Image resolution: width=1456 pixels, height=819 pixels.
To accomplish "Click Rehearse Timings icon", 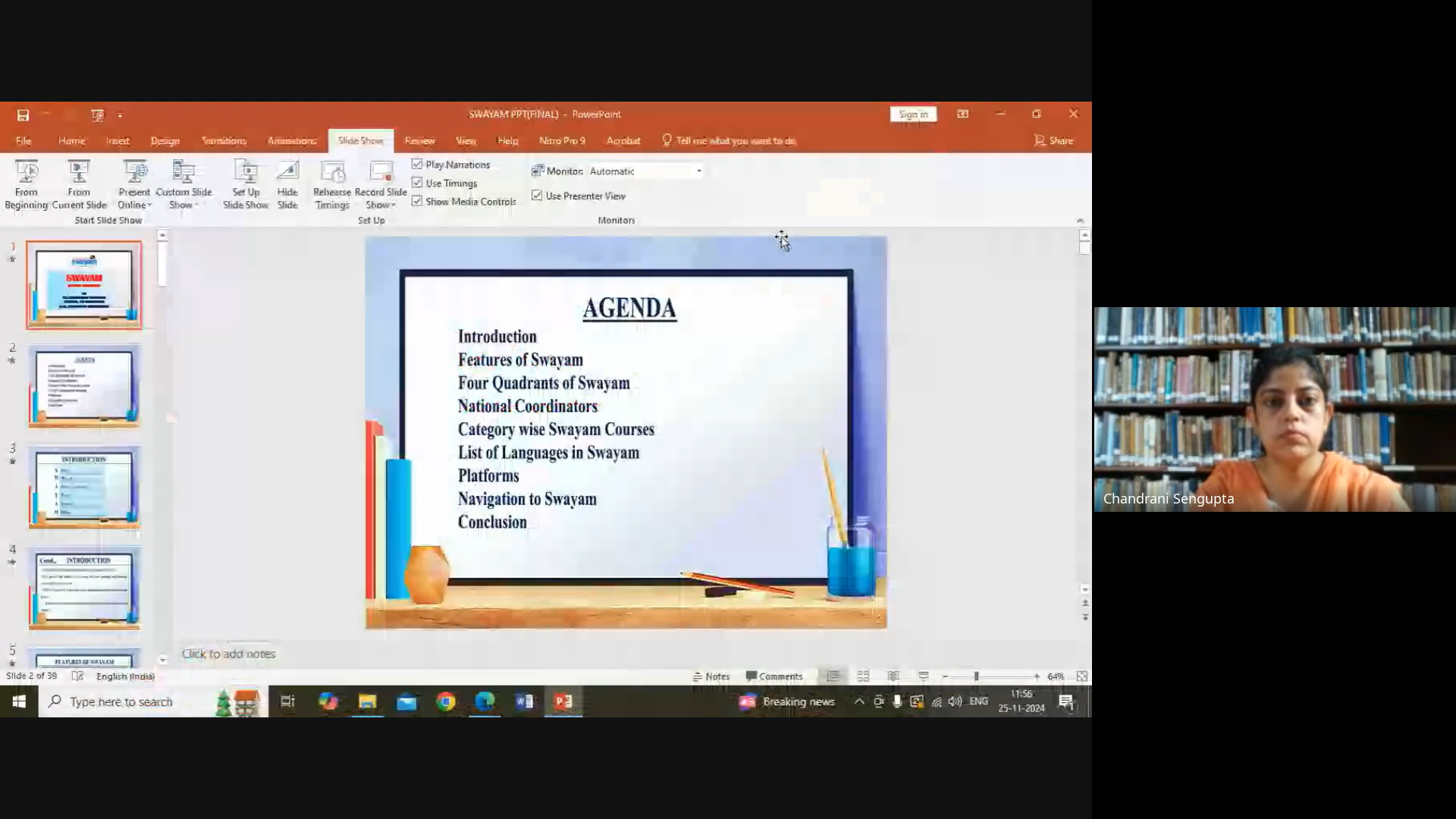I will click(332, 173).
